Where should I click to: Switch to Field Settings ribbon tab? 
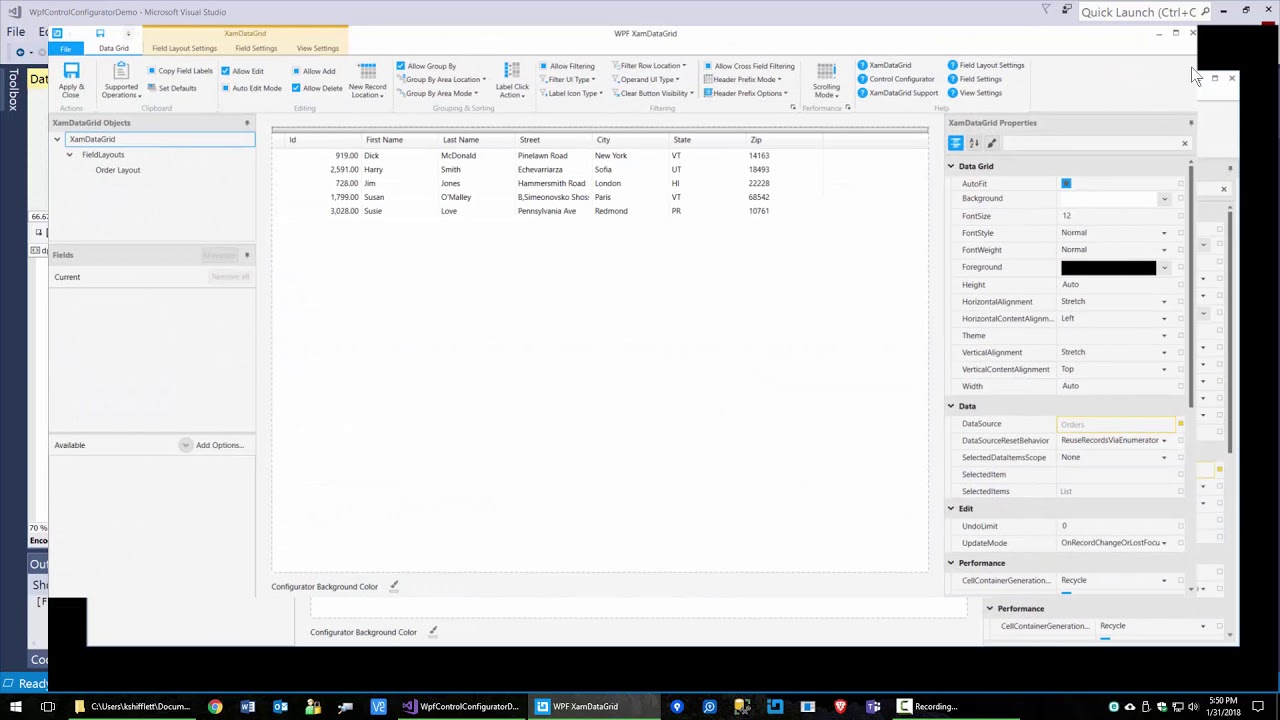[x=256, y=48]
